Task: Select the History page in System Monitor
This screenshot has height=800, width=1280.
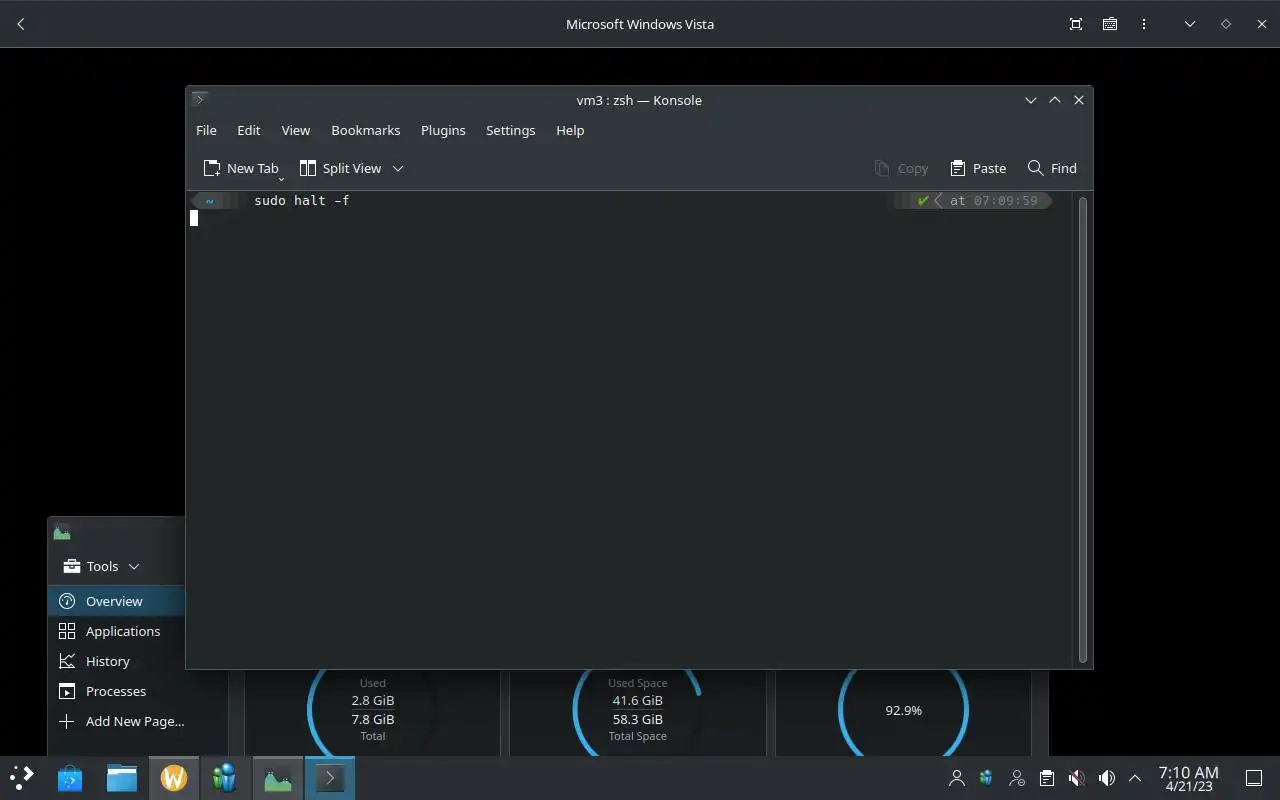Action: (x=116, y=661)
